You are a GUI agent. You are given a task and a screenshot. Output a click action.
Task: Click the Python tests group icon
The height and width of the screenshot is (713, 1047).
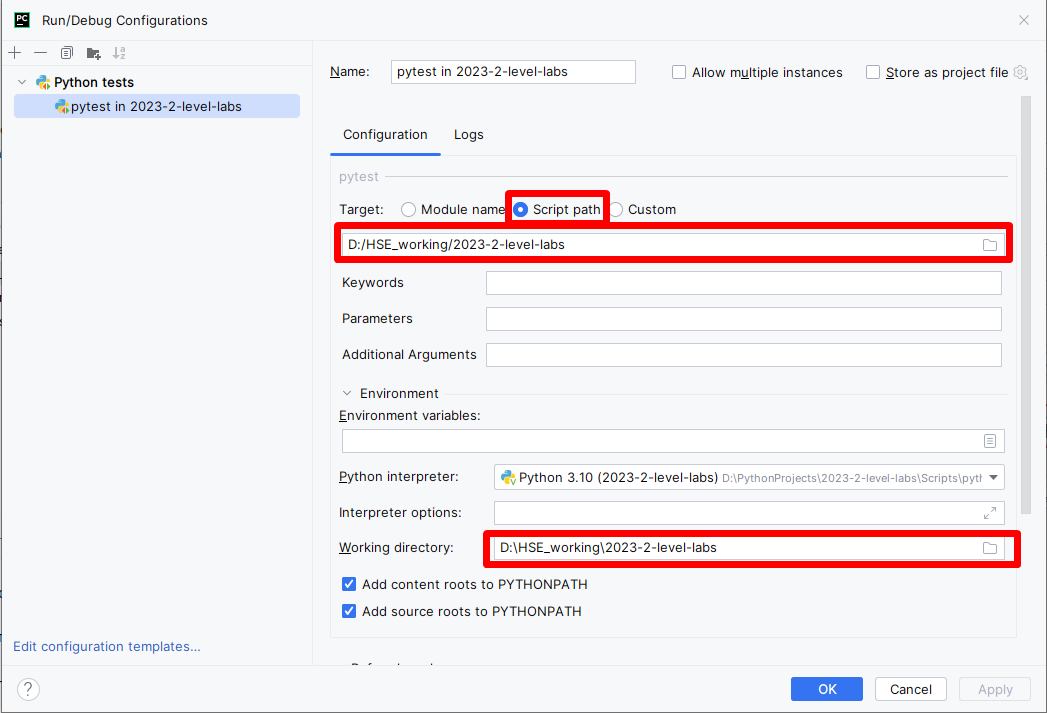pyautogui.click(x=43, y=82)
